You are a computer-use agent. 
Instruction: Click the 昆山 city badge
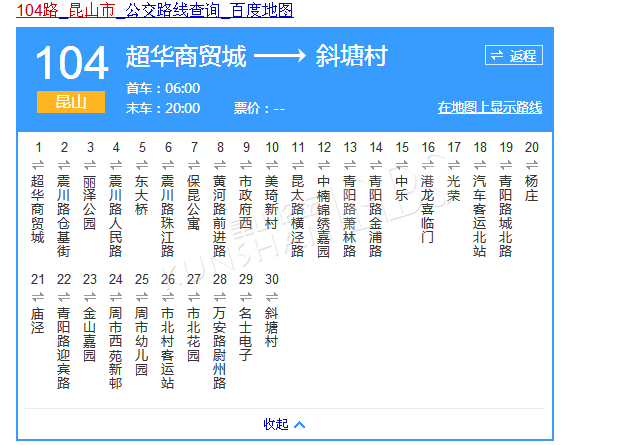pos(71,102)
